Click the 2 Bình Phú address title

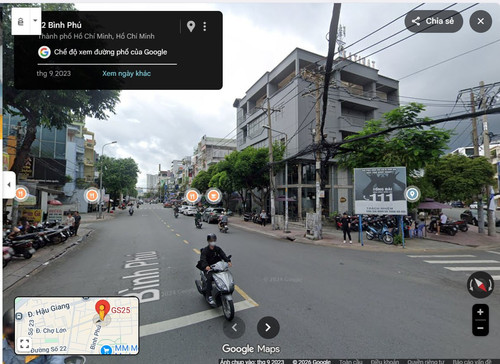click(x=61, y=25)
